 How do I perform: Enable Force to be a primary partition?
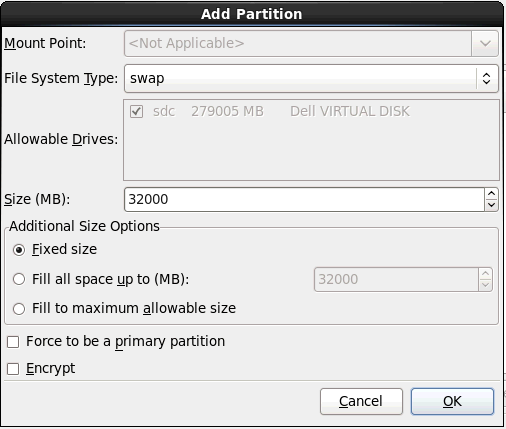(13, 342)
